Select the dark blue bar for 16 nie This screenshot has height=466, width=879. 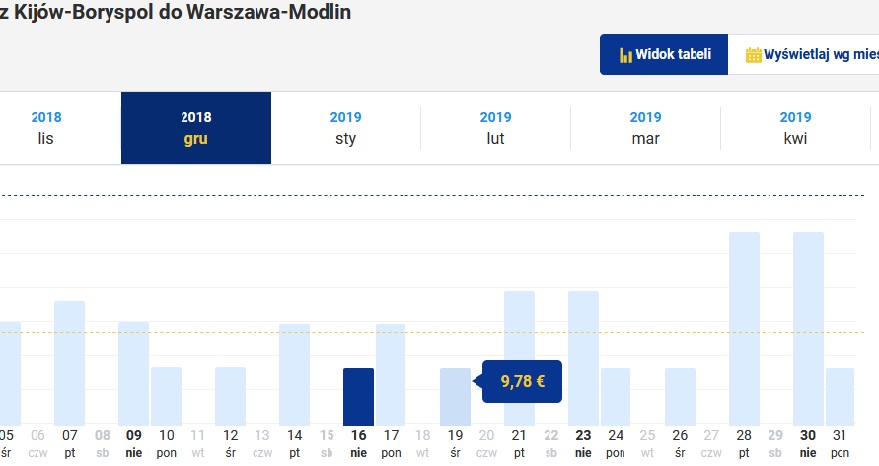click(x=358, y=397)
